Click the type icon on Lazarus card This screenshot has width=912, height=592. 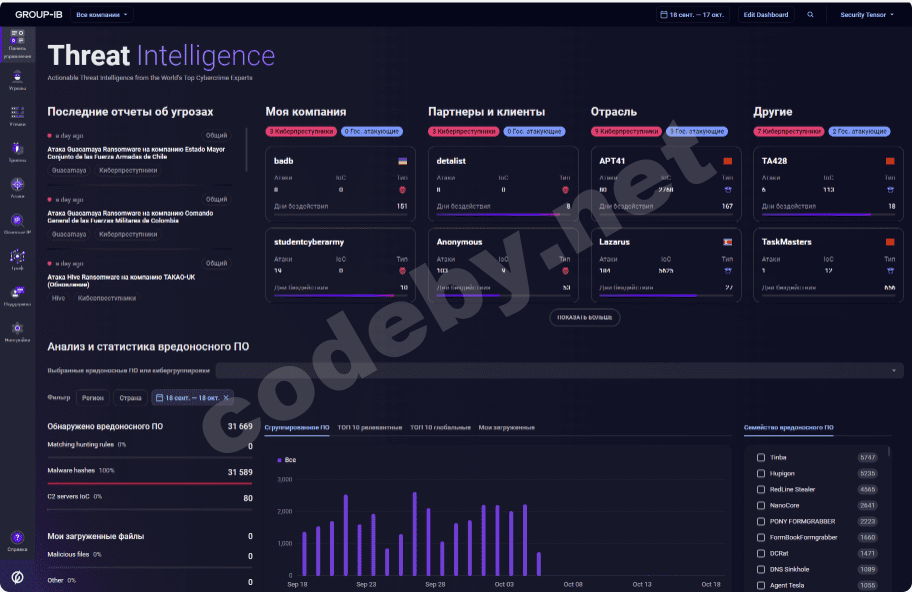click(x=727, y=270)
